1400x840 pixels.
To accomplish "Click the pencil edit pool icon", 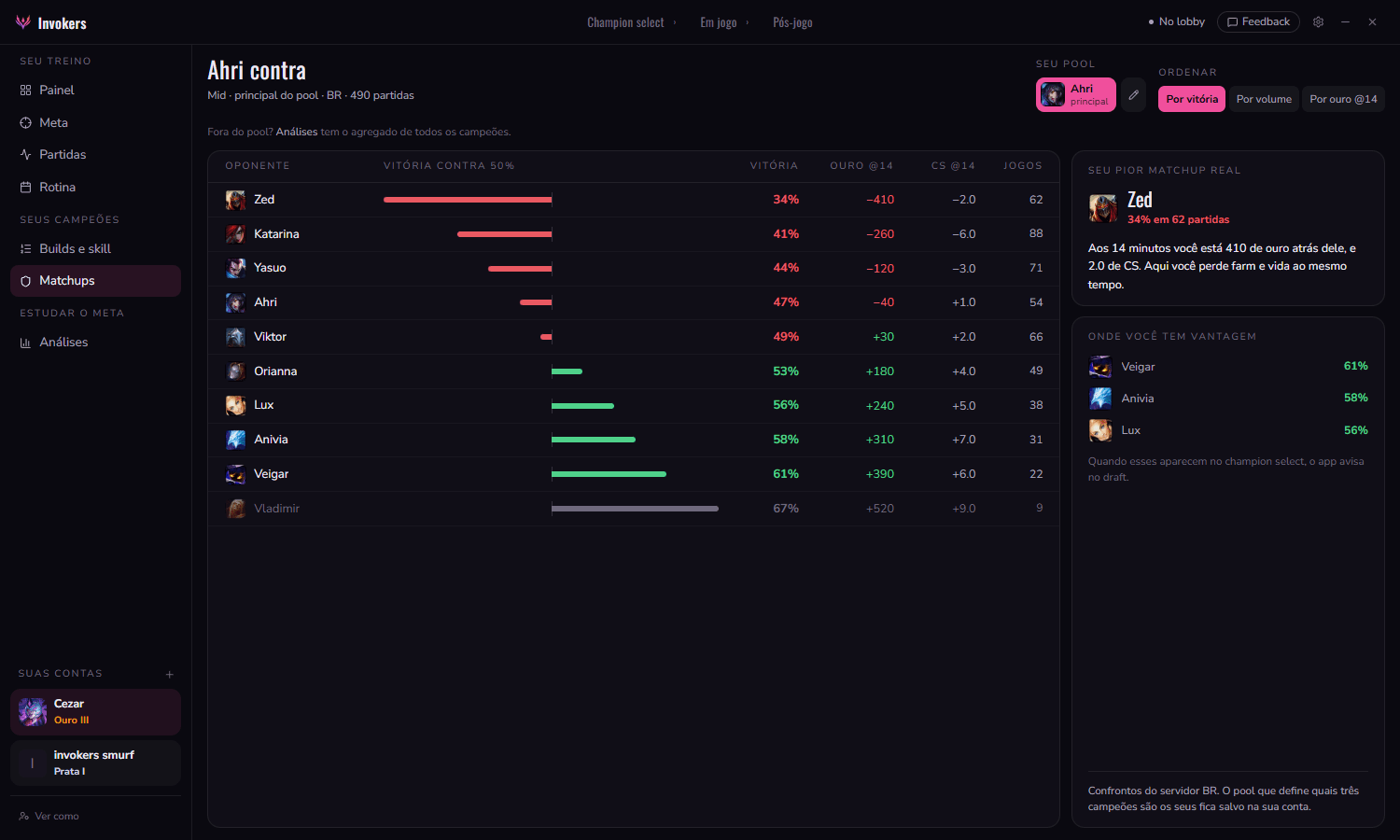I will click(1133, 95).
